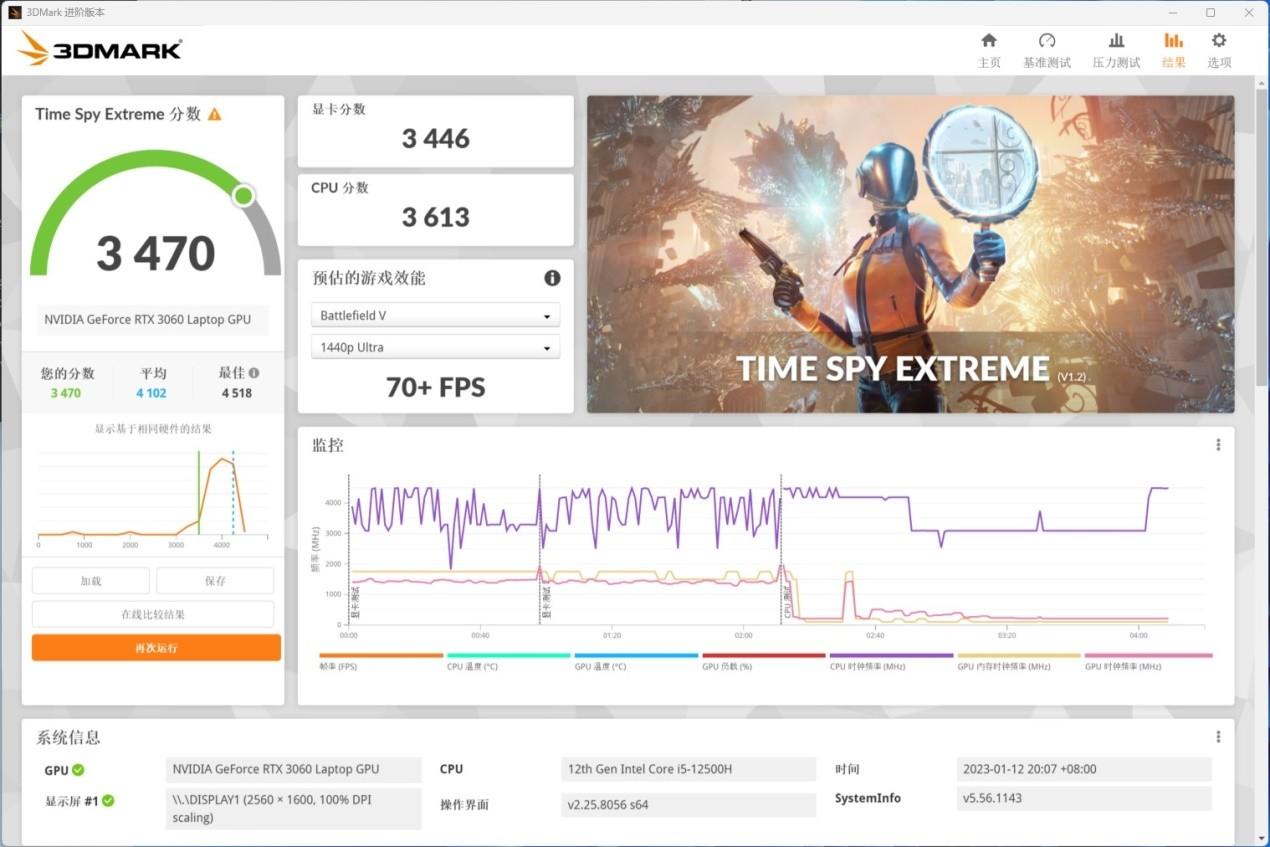Screen dimensions: 1270x847
Task: Toggle the 帧率 (FPS) legend series
Action: [381, 662]
